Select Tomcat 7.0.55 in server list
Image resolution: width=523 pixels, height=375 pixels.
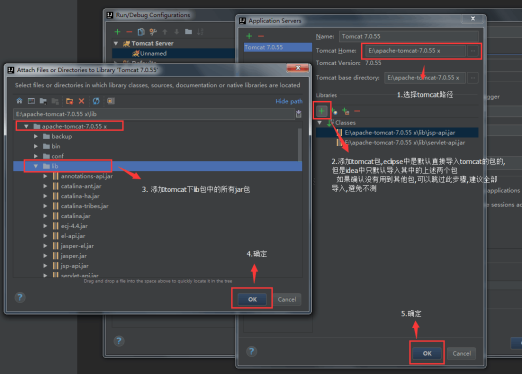(x=278, y=47)
